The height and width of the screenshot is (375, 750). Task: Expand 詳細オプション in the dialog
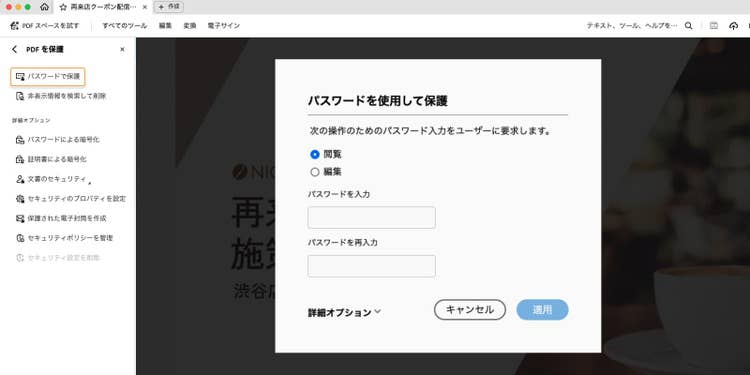pos(344,312)
